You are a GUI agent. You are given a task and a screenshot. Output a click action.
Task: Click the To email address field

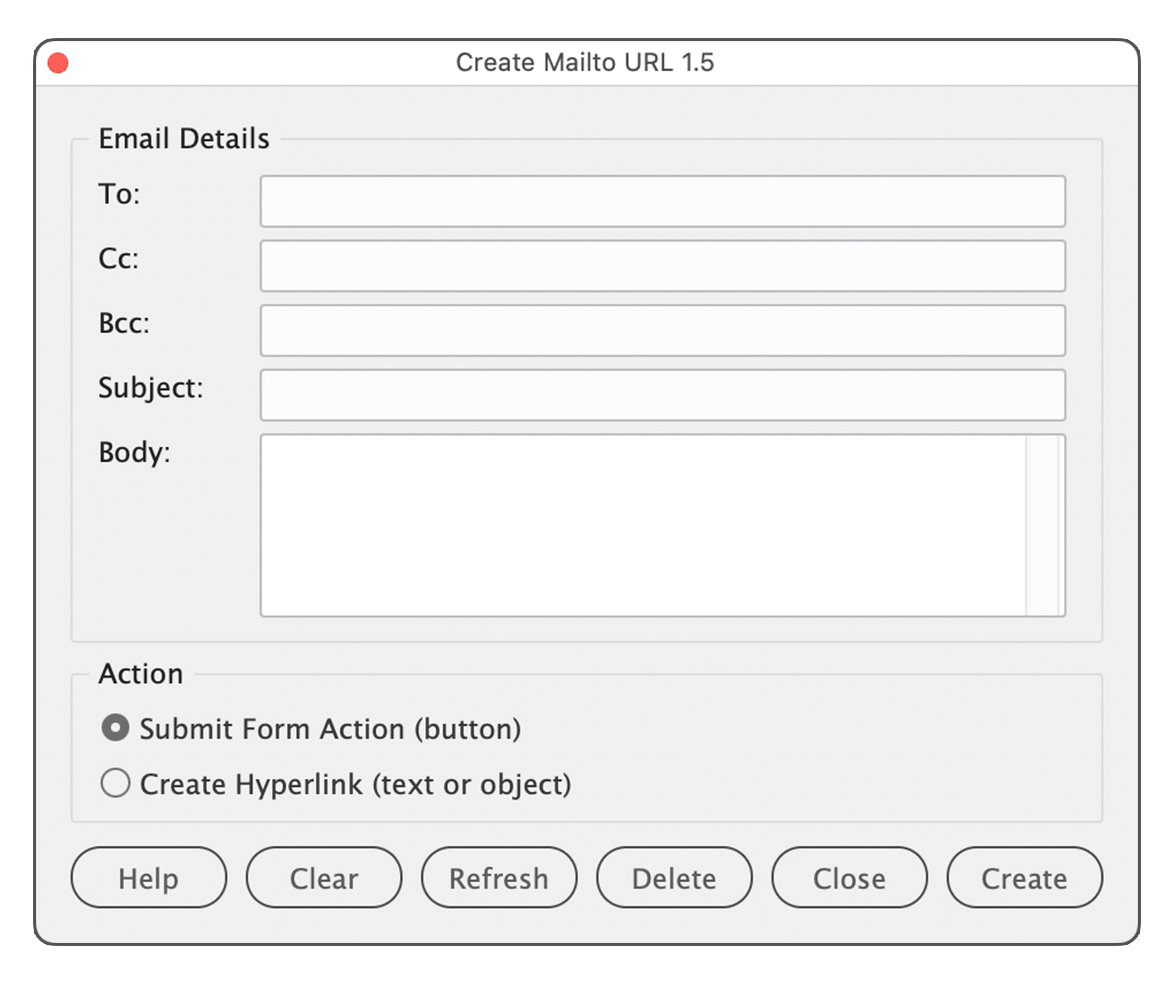[662, 202]
